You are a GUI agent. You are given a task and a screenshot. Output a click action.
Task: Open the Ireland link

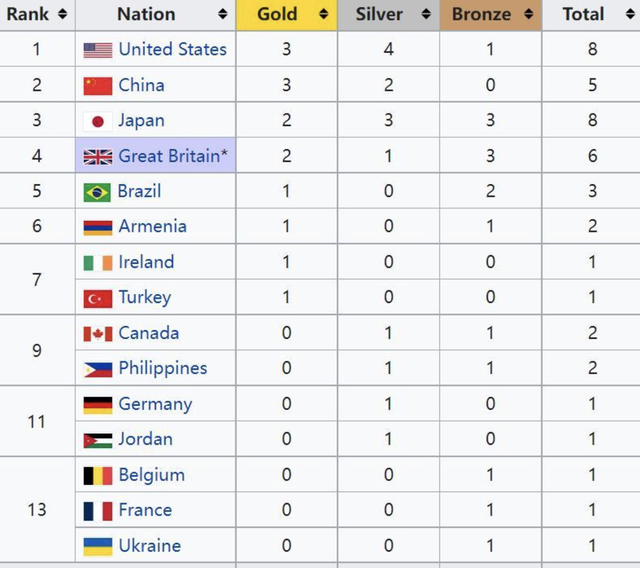tap(146, 262)
